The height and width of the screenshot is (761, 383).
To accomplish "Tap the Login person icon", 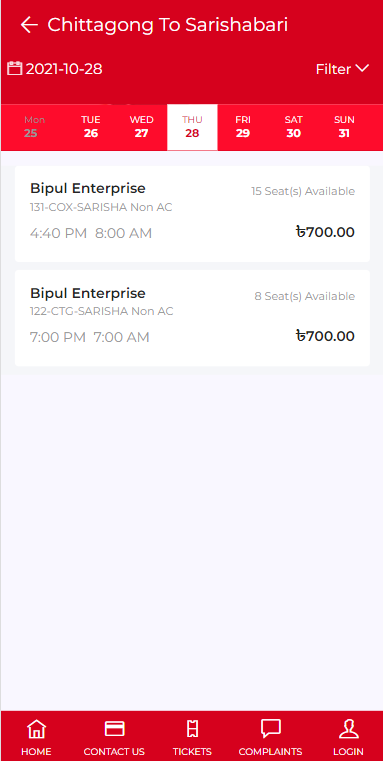I will pos(349,729).
